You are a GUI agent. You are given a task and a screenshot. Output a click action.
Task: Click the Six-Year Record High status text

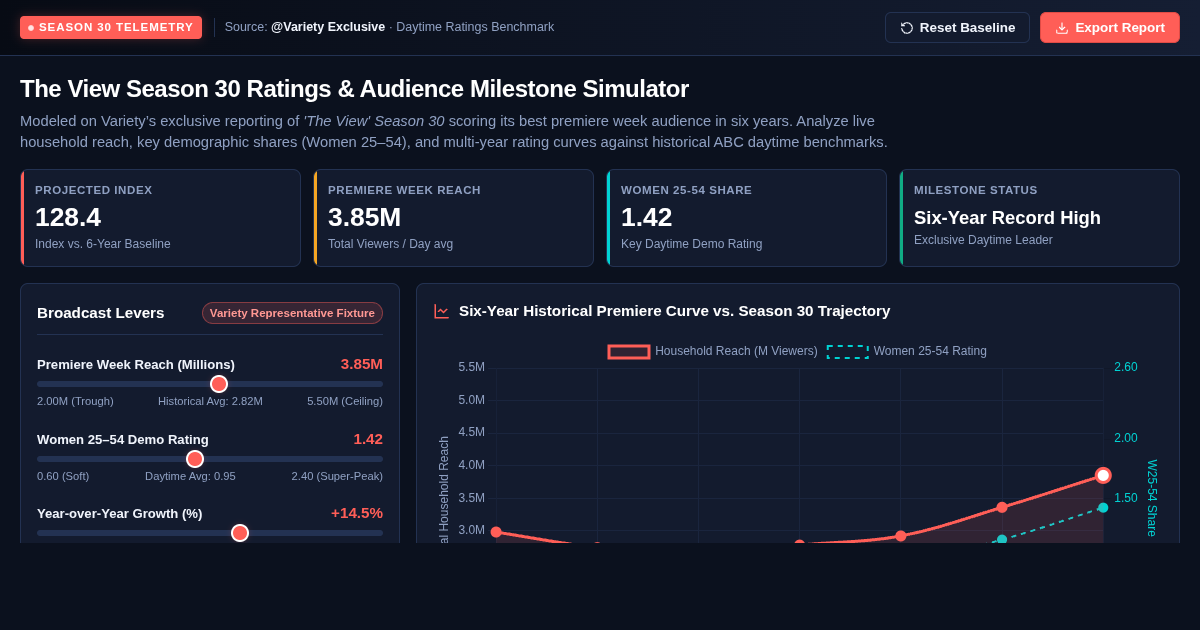tap(1007, 218)
